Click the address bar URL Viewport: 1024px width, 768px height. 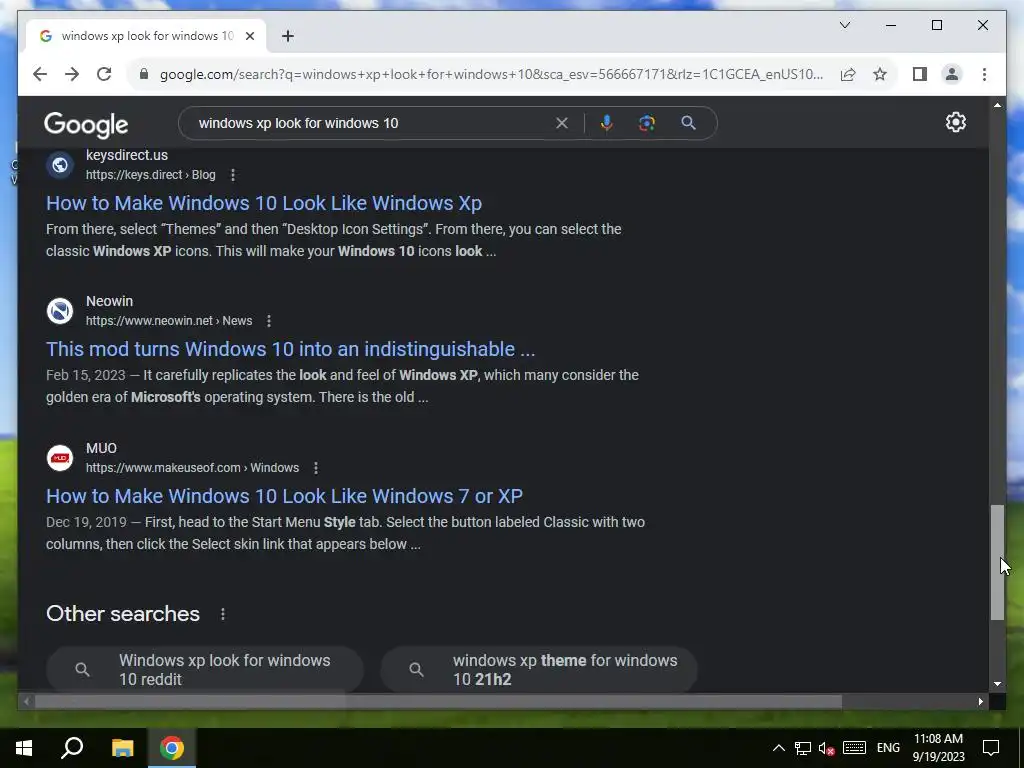tap(491, 74)
